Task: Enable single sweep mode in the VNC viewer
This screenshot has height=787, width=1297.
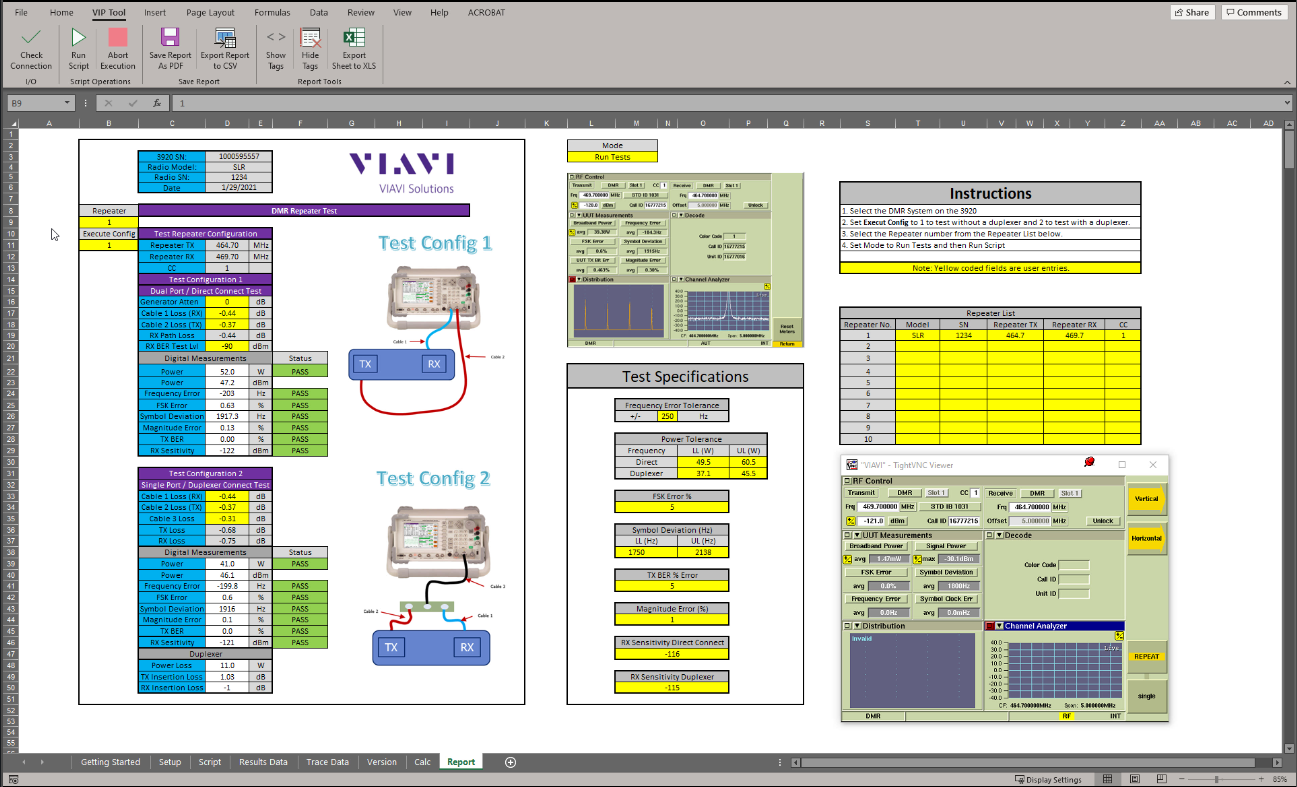Action: [x=1146, y=696]
